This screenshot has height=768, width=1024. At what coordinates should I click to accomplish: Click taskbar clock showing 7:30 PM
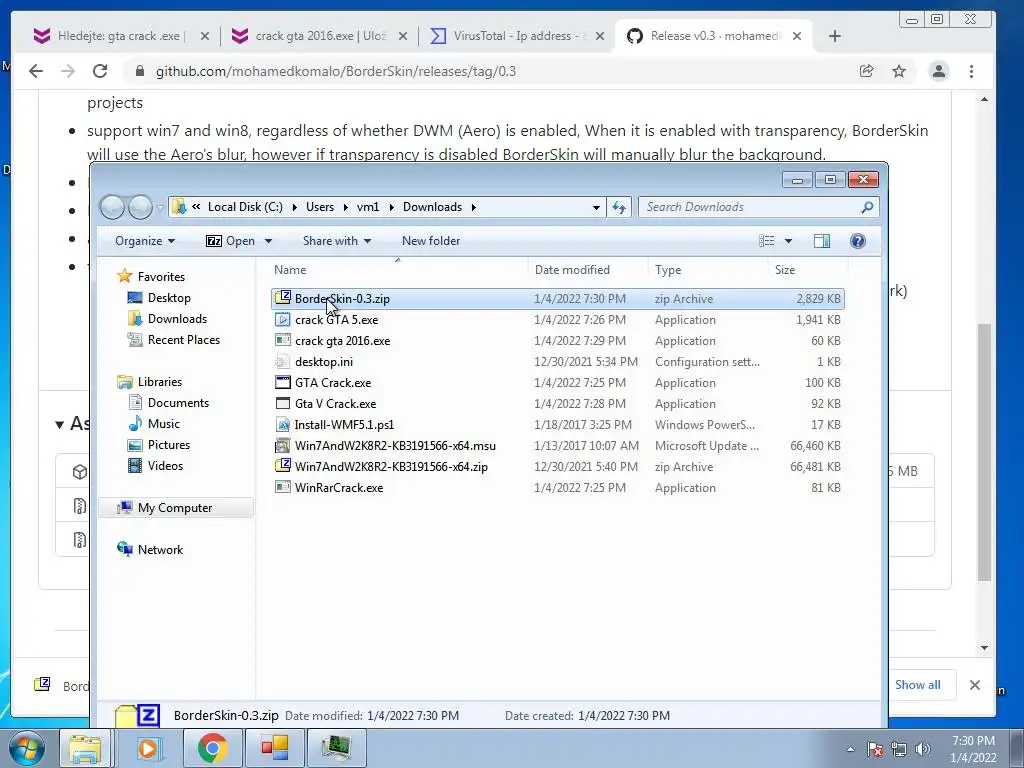pyautogui.click(x=973, y=749)
